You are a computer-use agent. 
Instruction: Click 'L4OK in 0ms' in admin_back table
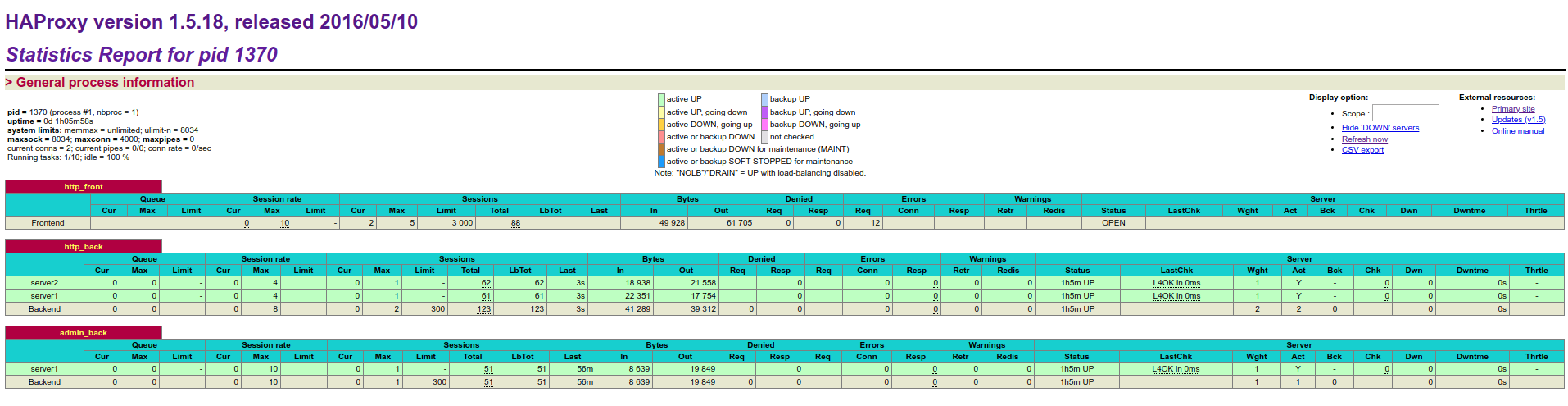click(1176, 369)
